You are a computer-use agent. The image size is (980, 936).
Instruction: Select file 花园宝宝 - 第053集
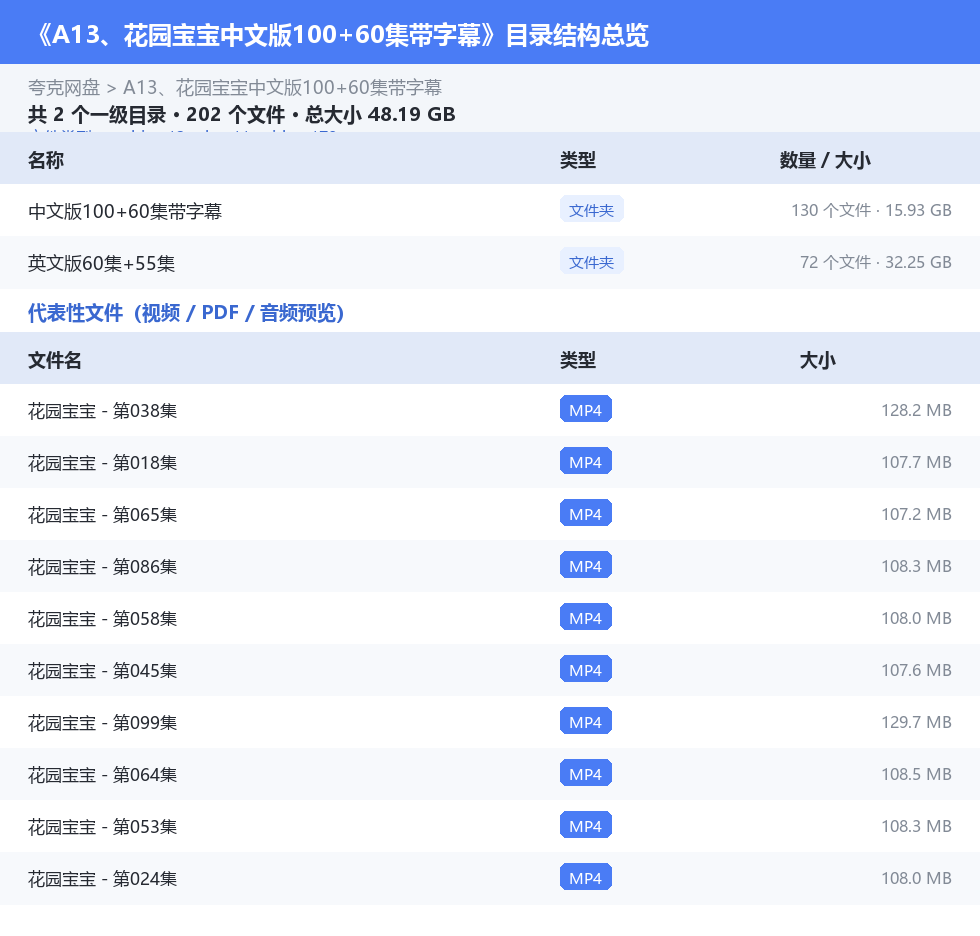[102, 826]
